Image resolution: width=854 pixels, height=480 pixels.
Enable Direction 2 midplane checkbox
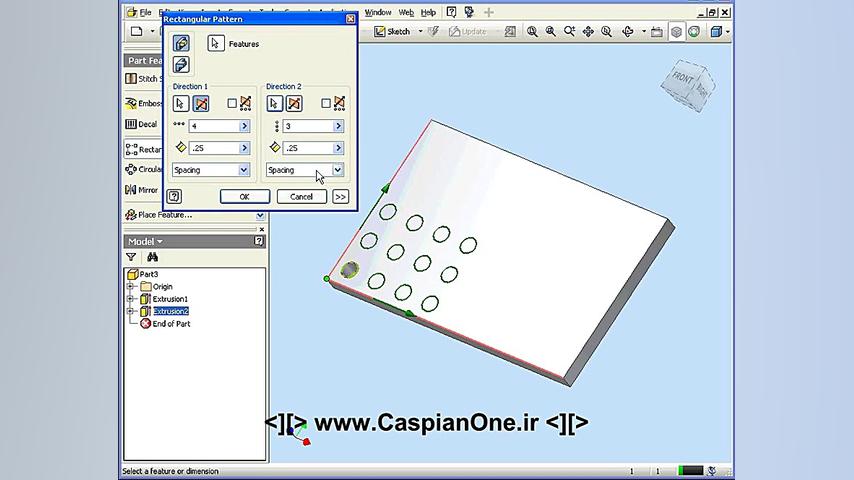point(326,103)
